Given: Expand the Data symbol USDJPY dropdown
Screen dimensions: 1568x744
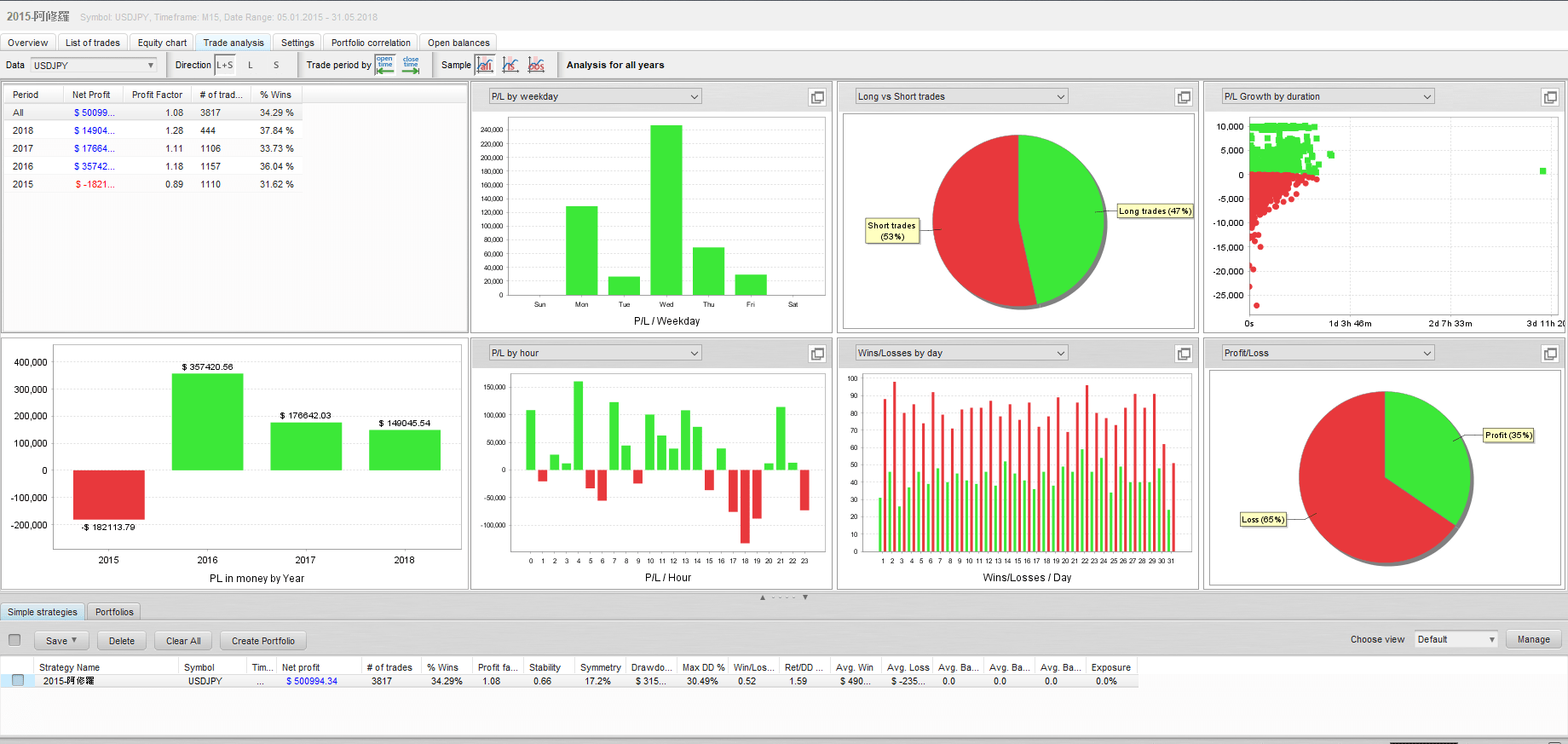Looking at the screenshot, I should 94,65.
